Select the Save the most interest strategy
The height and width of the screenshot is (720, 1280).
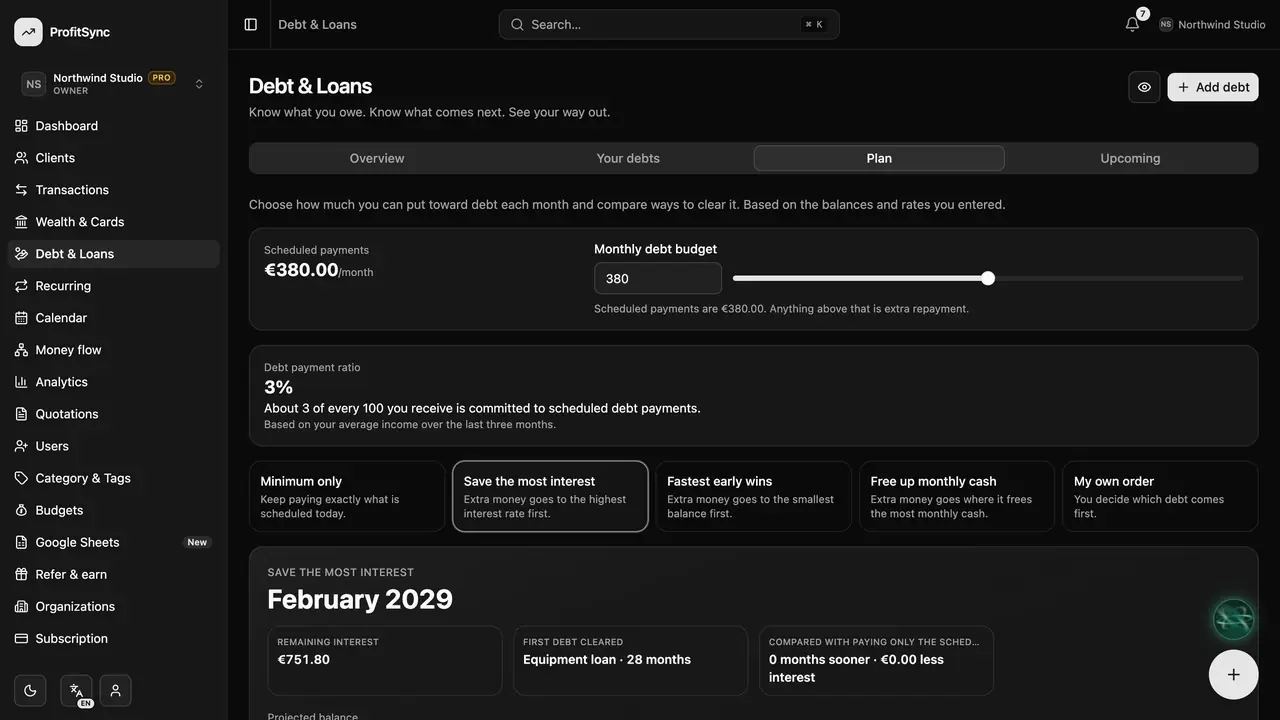pyautogui.click(x=550, y=496)
